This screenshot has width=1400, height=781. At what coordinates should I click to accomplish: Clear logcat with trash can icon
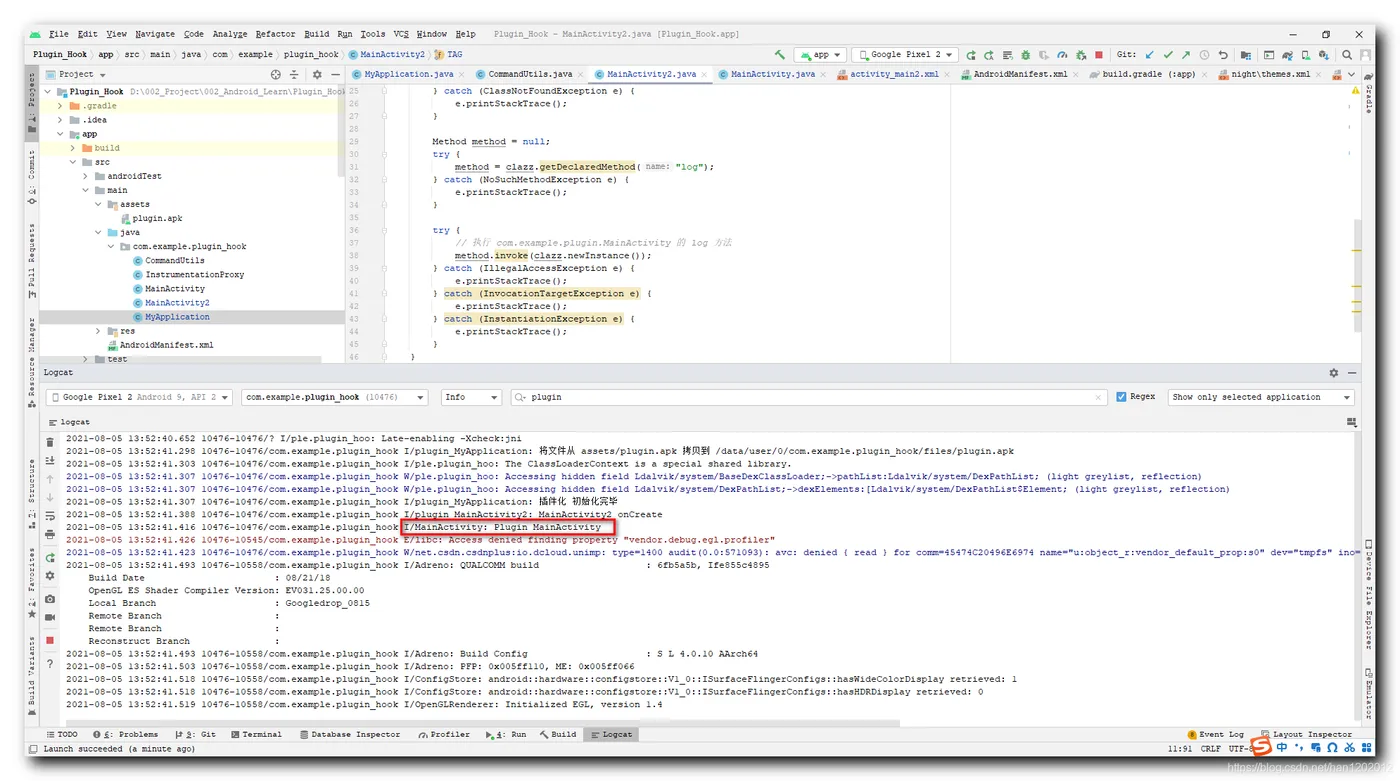50,442
